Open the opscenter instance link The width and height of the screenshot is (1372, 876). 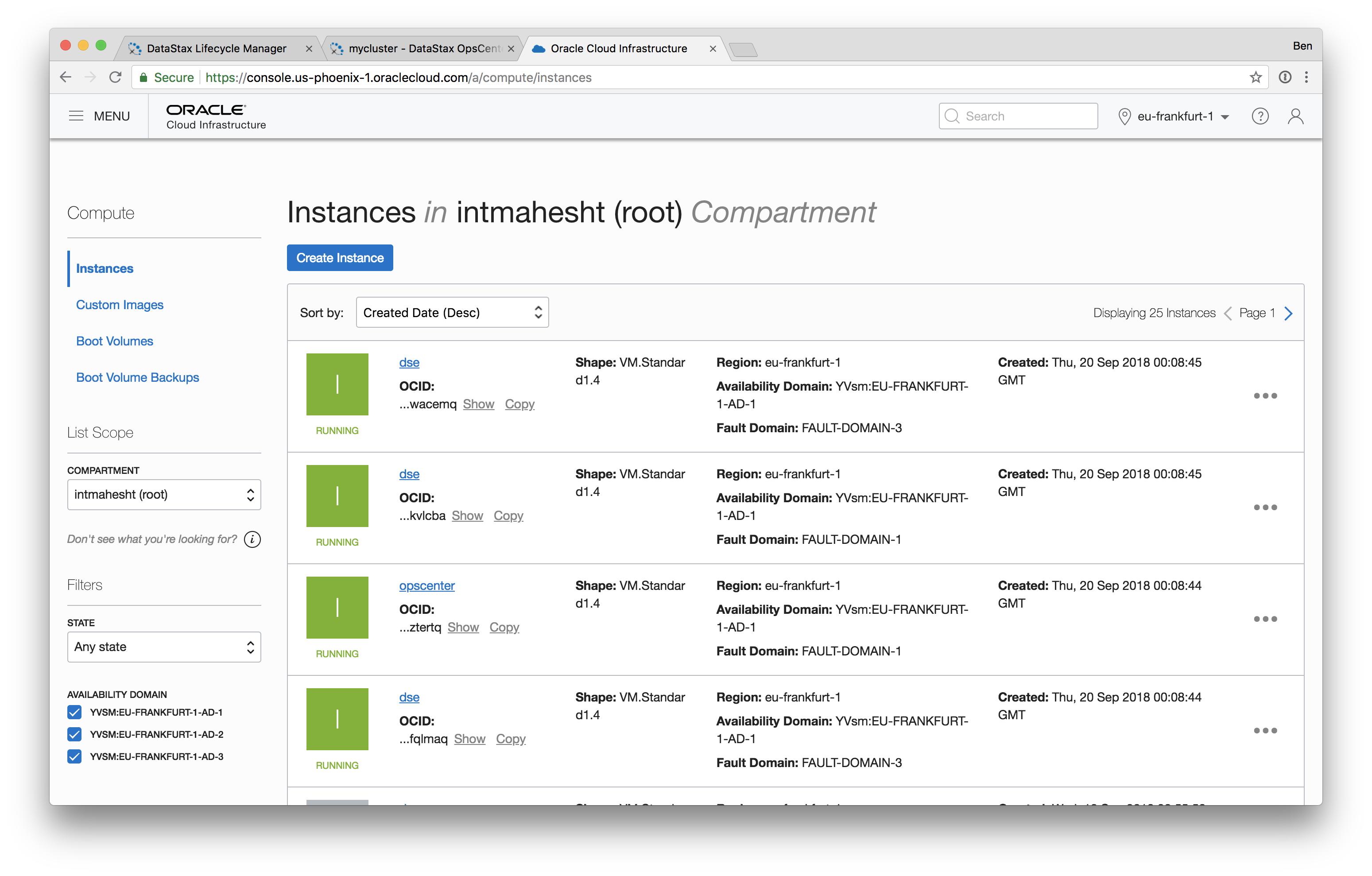click(427, 586)
